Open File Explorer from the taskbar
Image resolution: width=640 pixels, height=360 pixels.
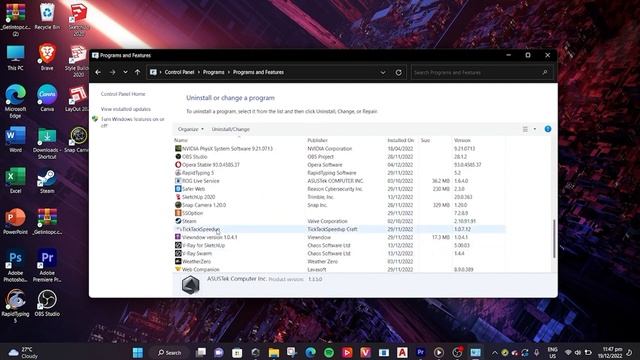pyautogui.click(x=274, y=352)
